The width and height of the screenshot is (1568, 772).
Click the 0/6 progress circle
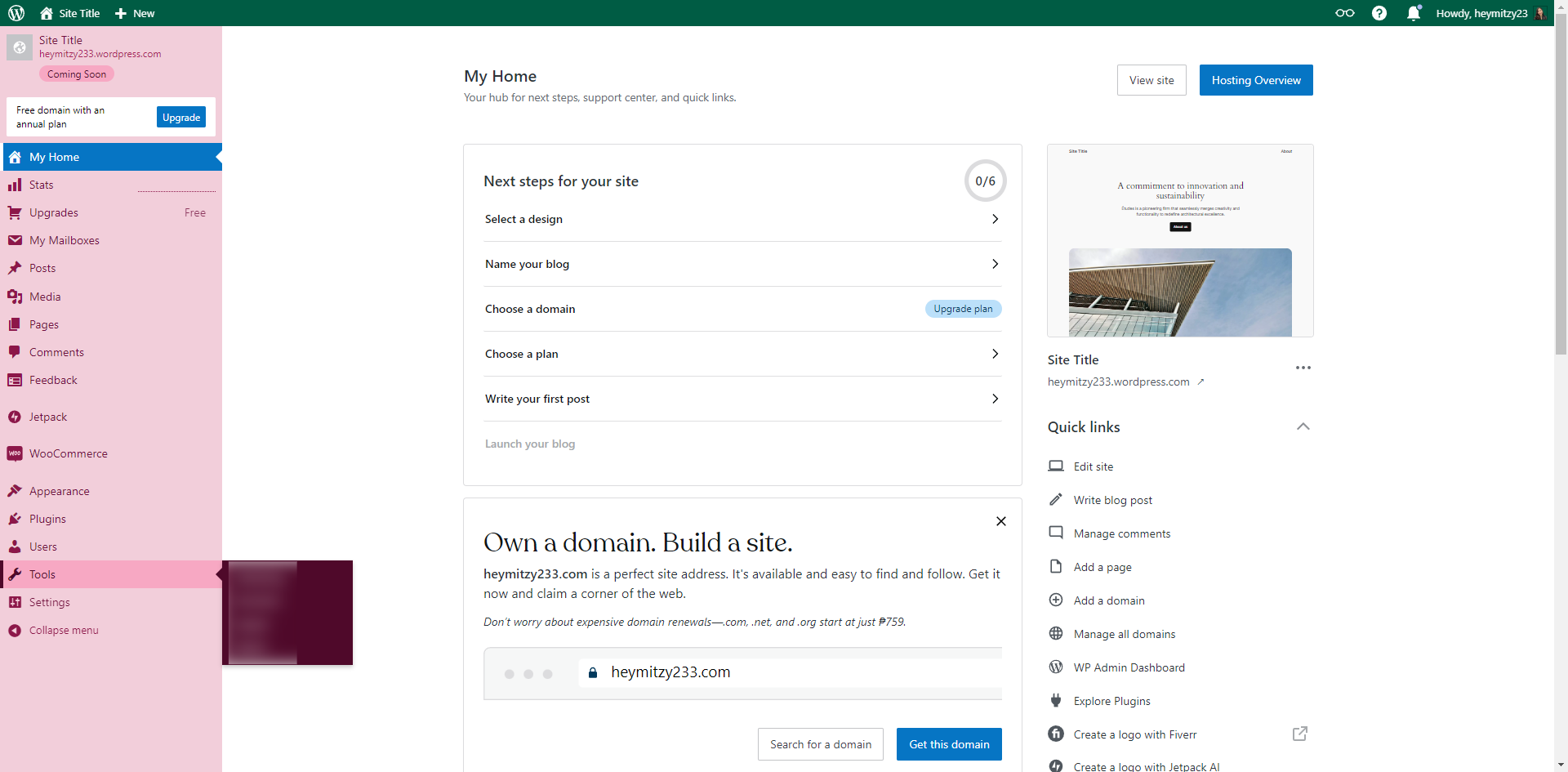click(x=985, y=181)
